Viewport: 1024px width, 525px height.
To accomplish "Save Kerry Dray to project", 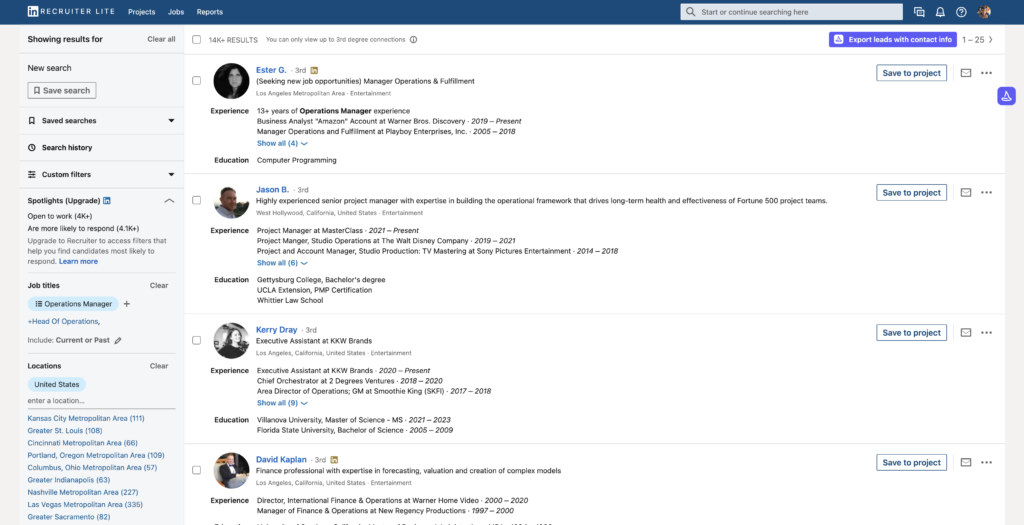I will (911, 332).
